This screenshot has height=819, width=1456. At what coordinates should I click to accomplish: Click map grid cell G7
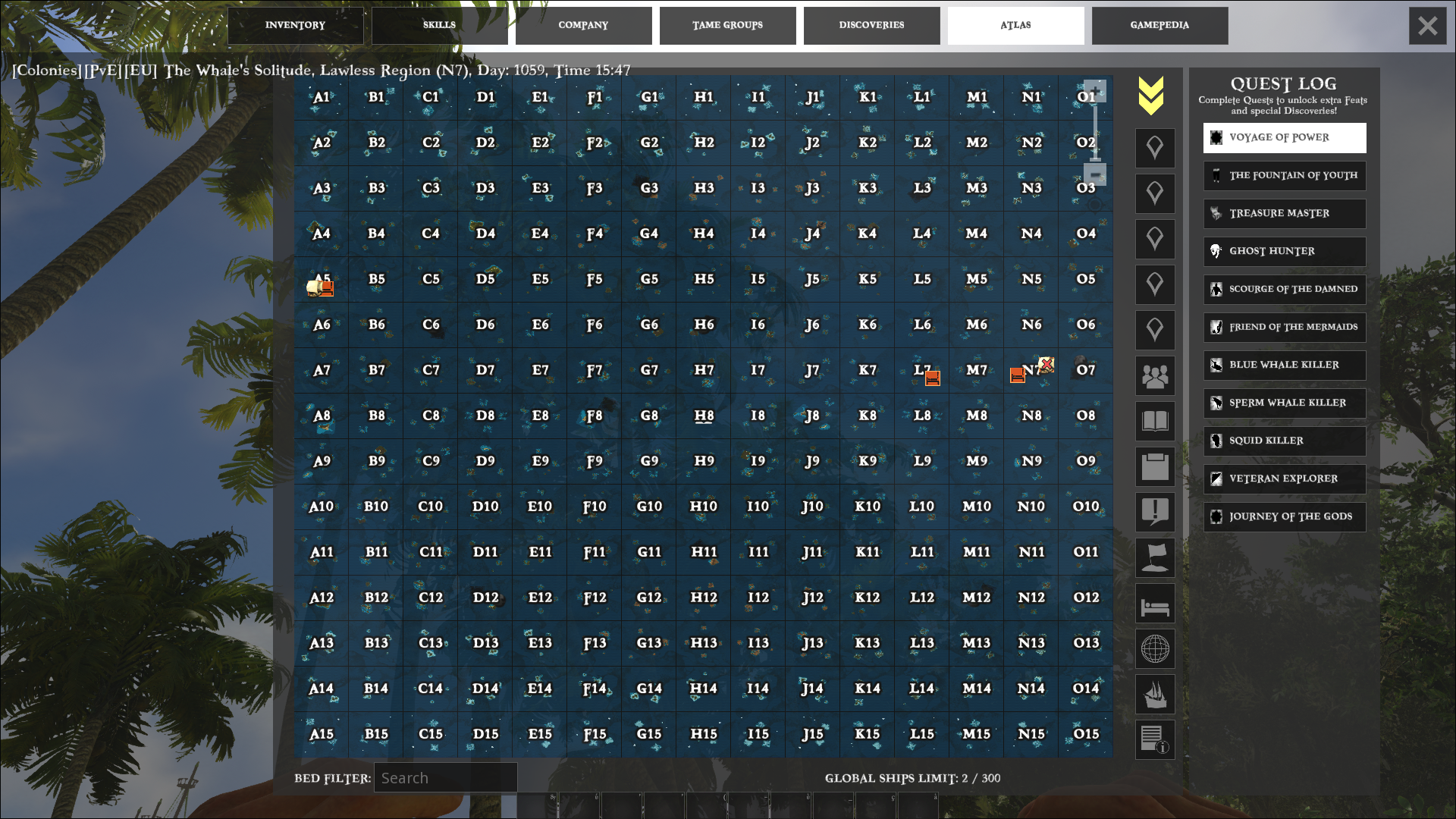(x=649, y=370)
